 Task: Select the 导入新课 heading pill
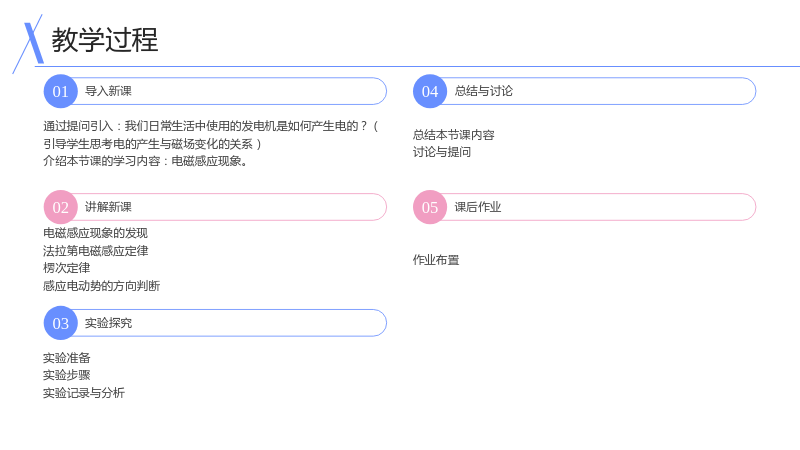click(215, 91)
